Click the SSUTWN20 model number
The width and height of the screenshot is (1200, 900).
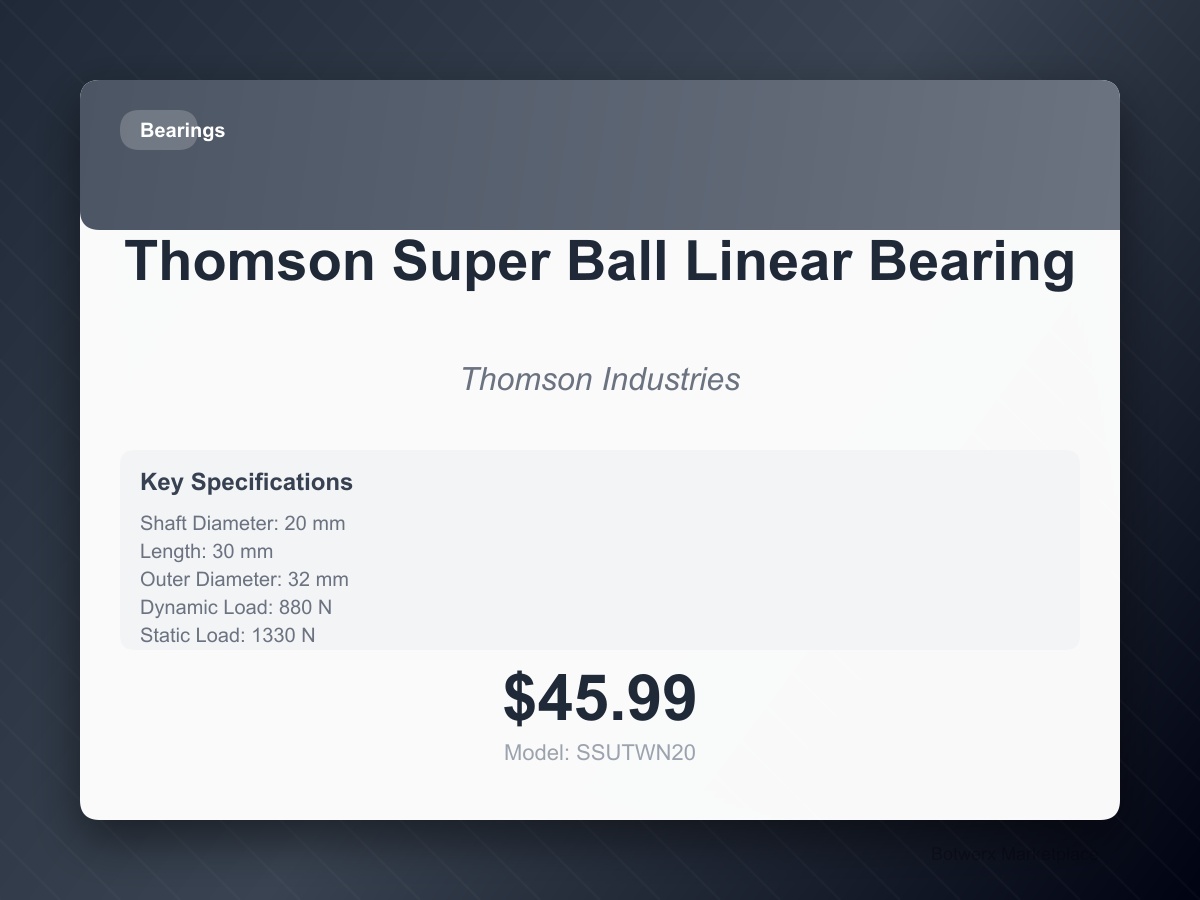click(636, 753)
